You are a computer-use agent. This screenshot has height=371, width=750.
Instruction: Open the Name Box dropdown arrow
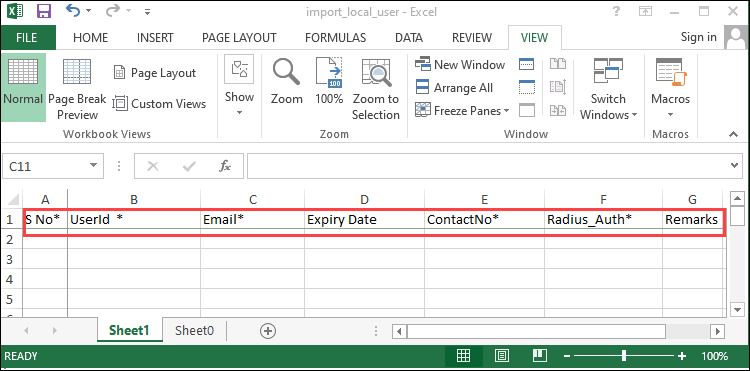click(93, 166)
